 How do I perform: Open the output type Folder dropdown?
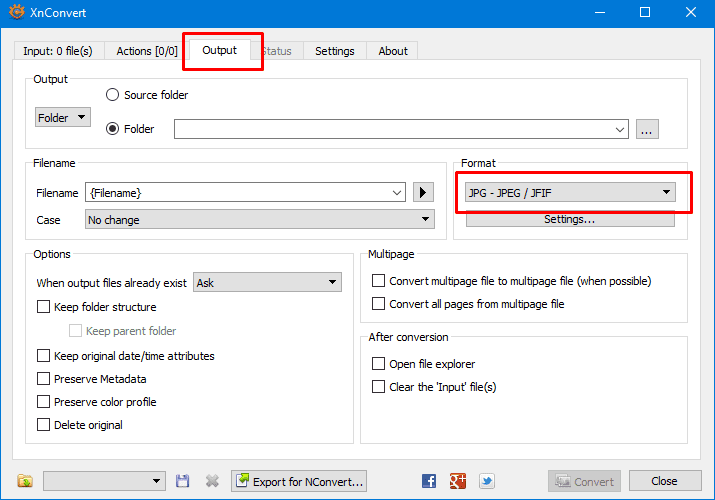coord(63,118)
